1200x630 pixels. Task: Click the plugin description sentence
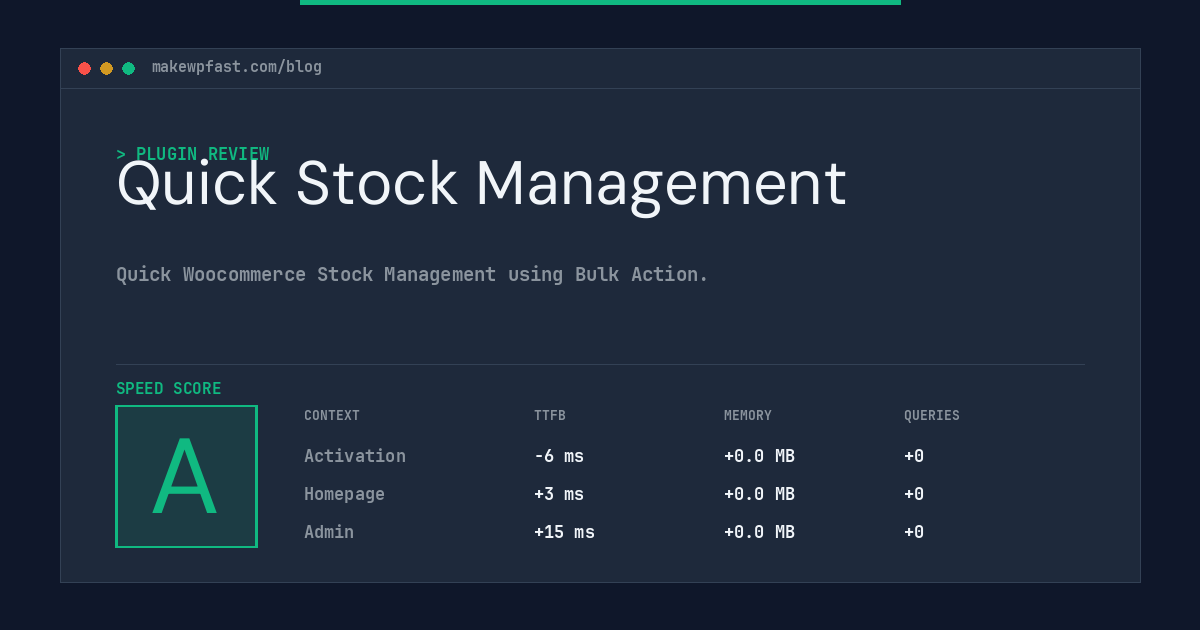pos(412,274)
